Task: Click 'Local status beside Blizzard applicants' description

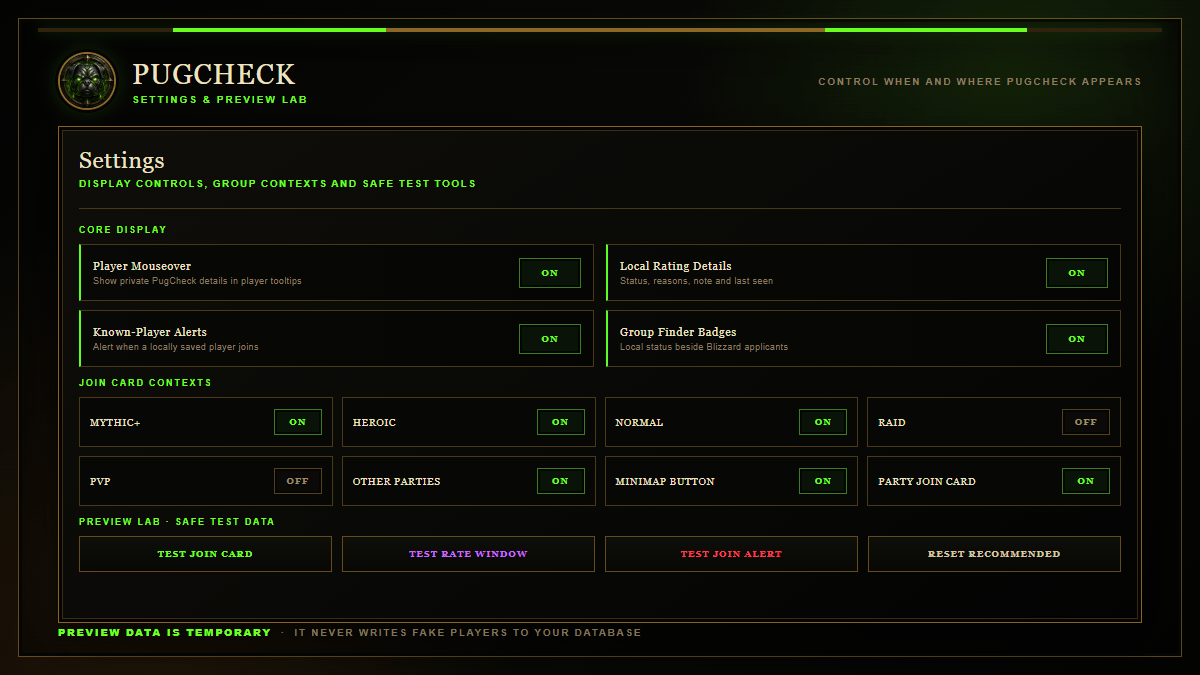Action: [x=704, y=347]
